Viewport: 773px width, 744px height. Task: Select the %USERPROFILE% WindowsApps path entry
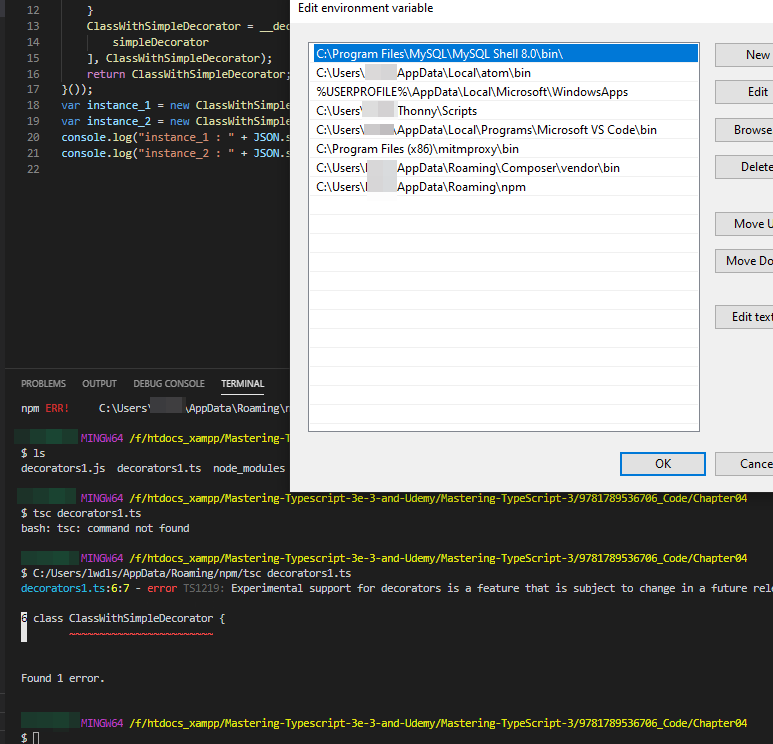(x=505, y=92)
